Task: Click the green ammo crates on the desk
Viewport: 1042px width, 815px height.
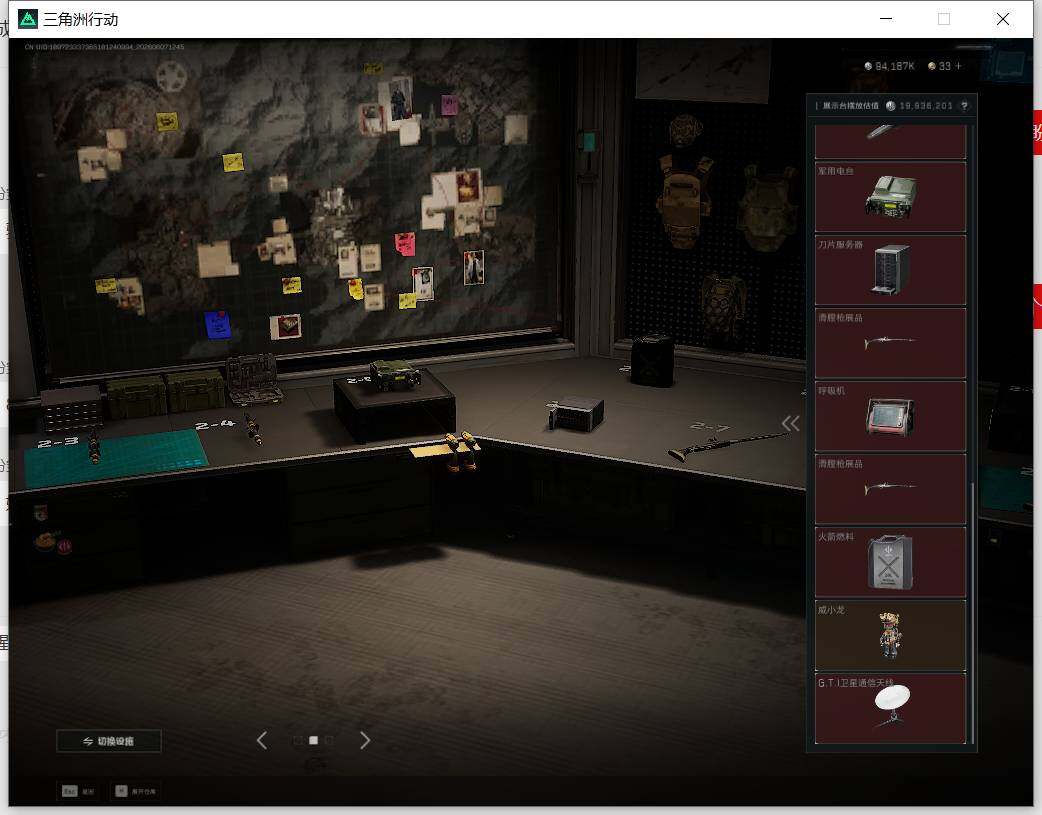Action: 166,393
